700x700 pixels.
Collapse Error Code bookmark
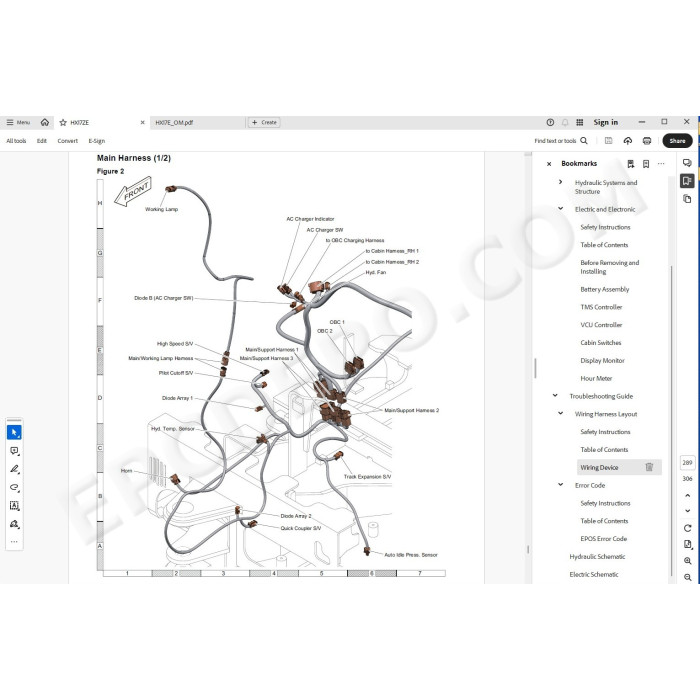click(x=561, y=485)
